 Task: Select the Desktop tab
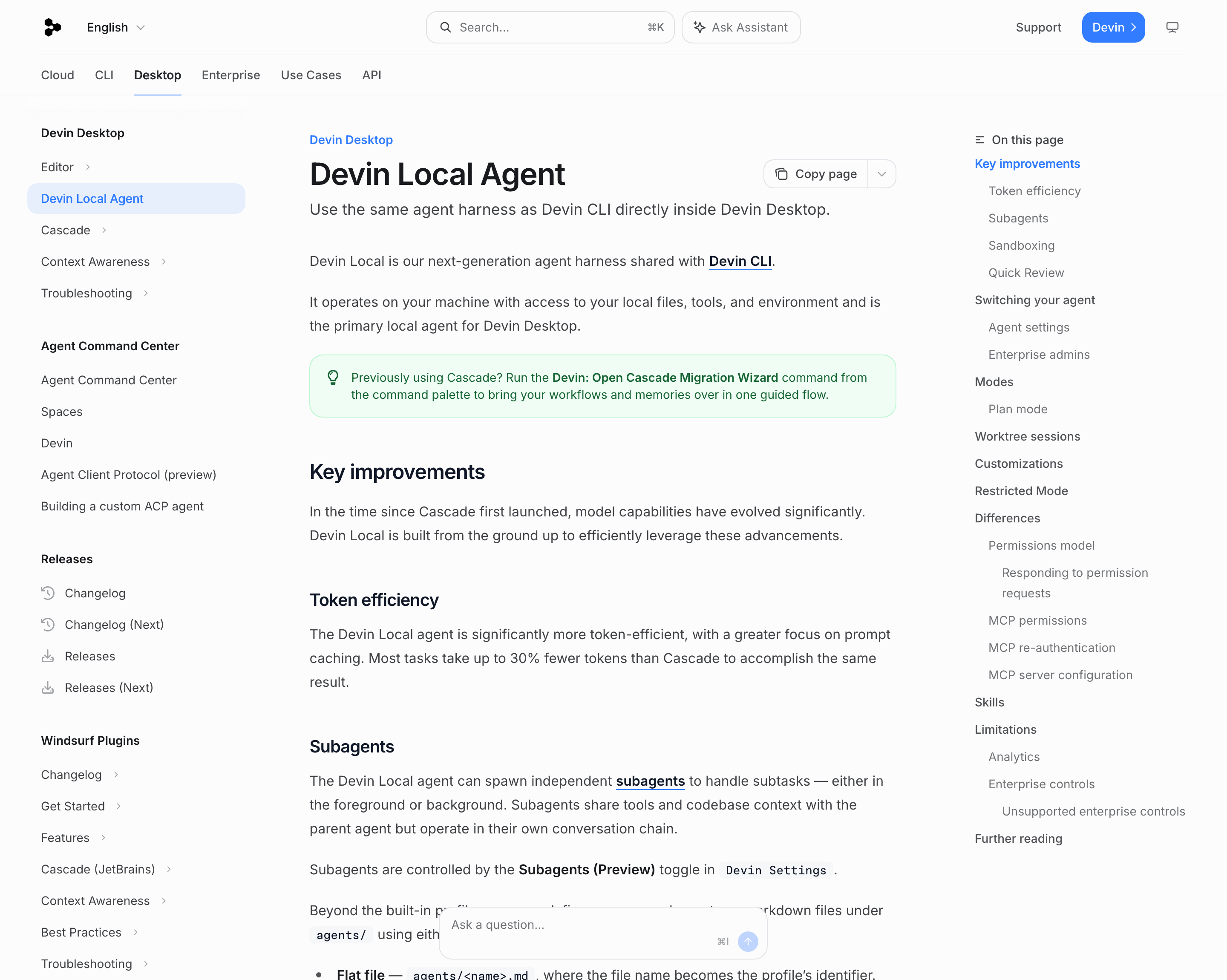tap(158, 75)
